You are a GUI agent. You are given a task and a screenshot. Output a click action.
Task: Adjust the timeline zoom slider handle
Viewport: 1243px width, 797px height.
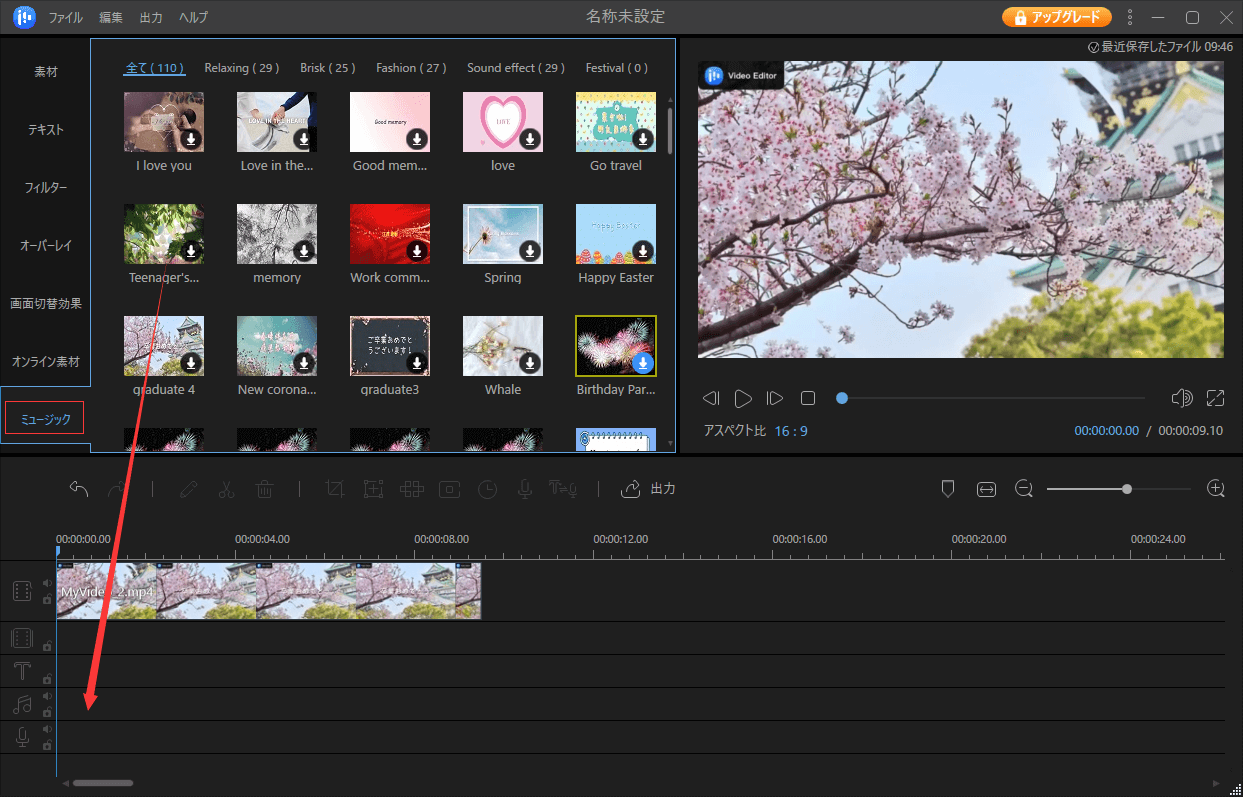click(1127, 489)
